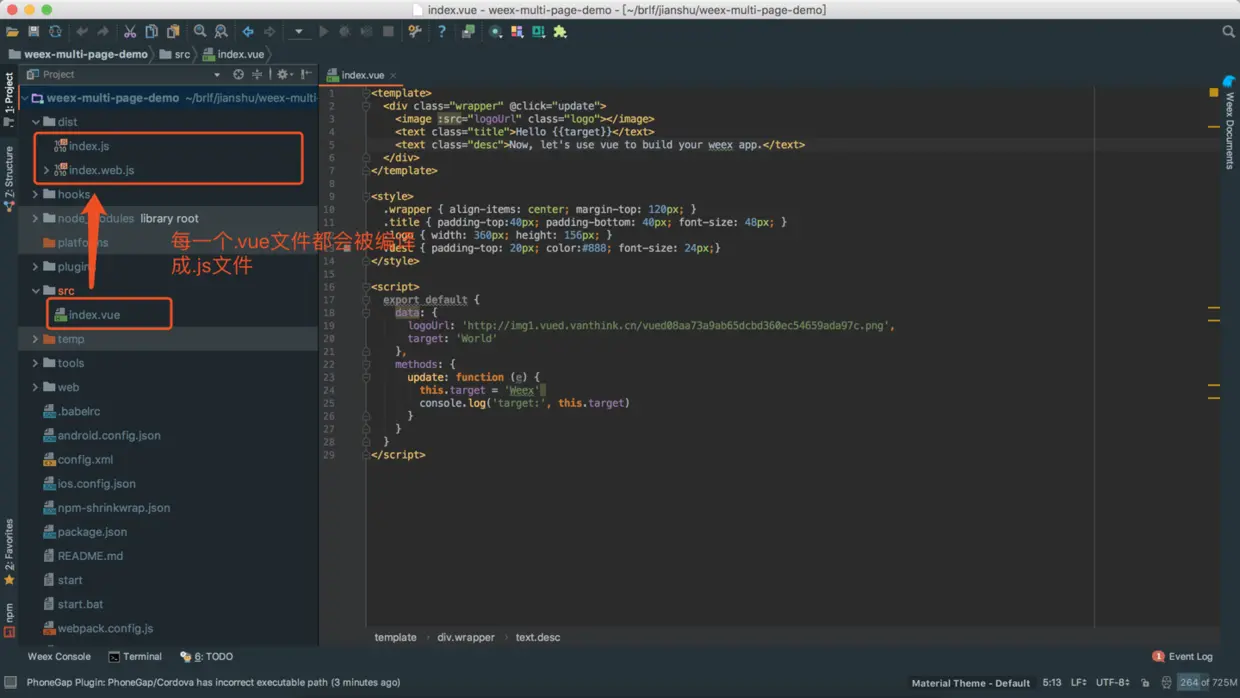
Task: Open Weex Documents right side tab
Action: click(1230, 124)
